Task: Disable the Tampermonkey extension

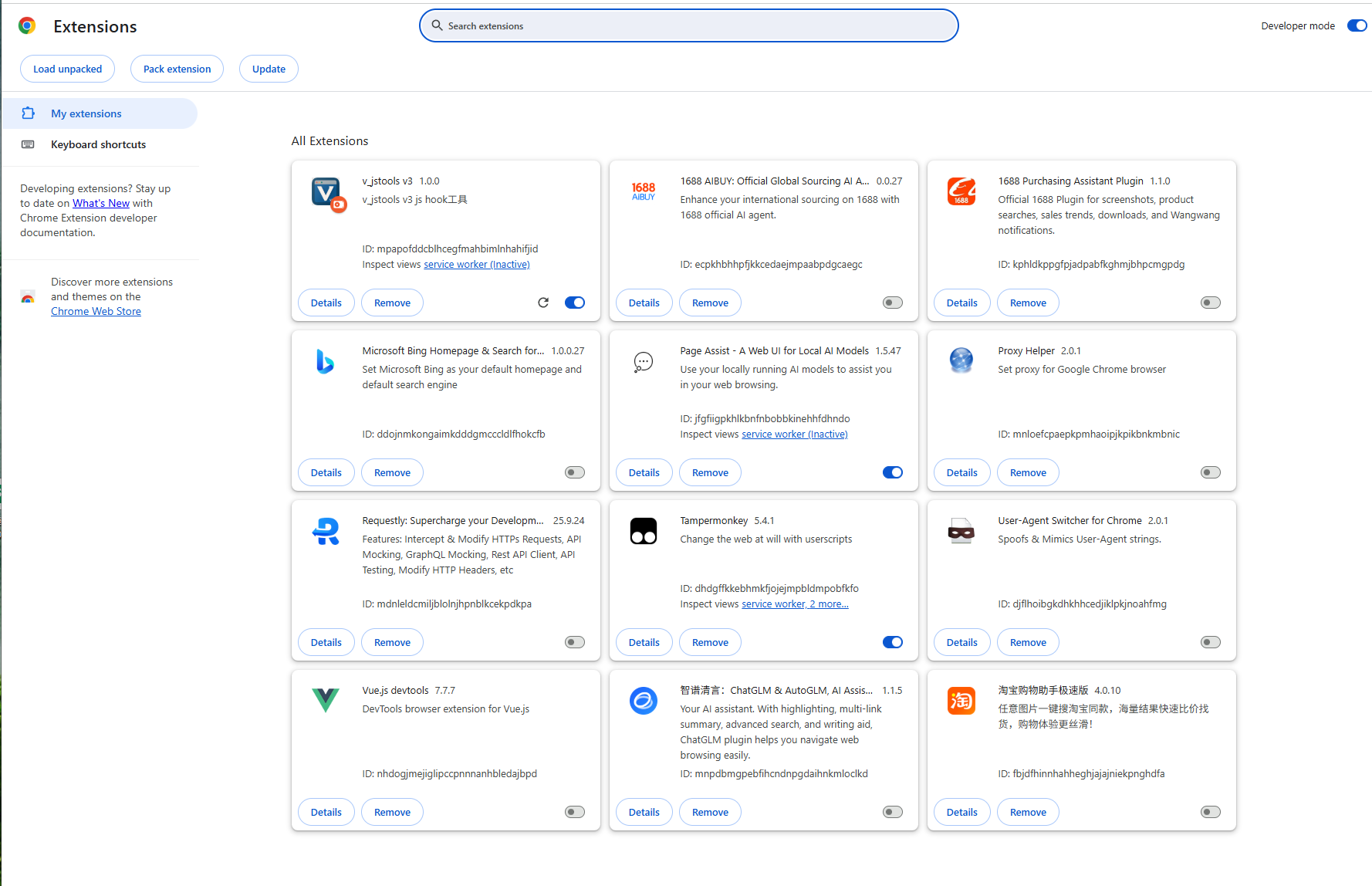Action: (893, 642)
